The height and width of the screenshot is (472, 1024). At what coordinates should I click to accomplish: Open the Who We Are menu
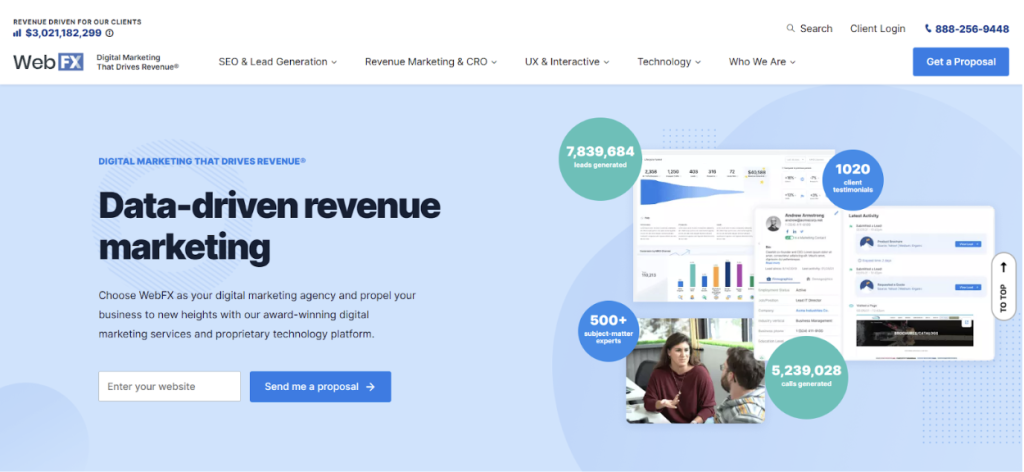point(762,62)
